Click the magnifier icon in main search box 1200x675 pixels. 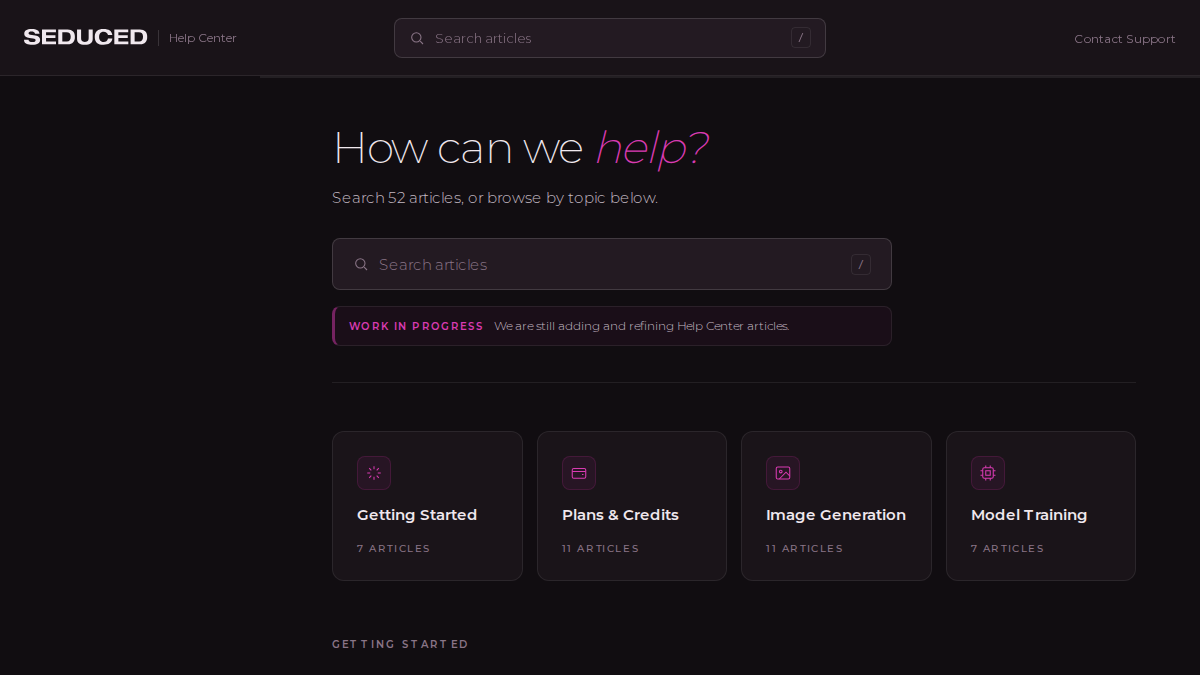click(361, 264)
